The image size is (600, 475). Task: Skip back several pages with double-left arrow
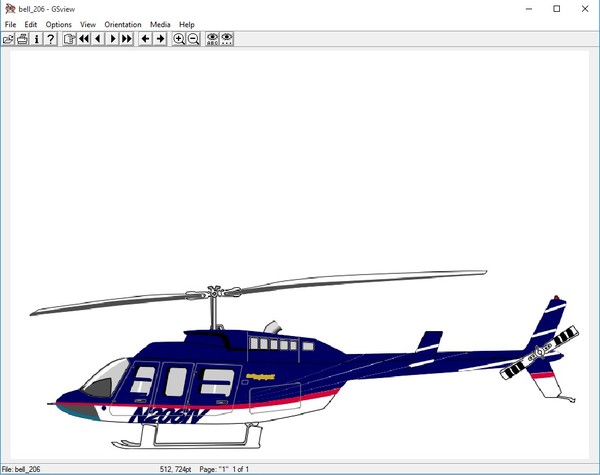pos(84,39)
